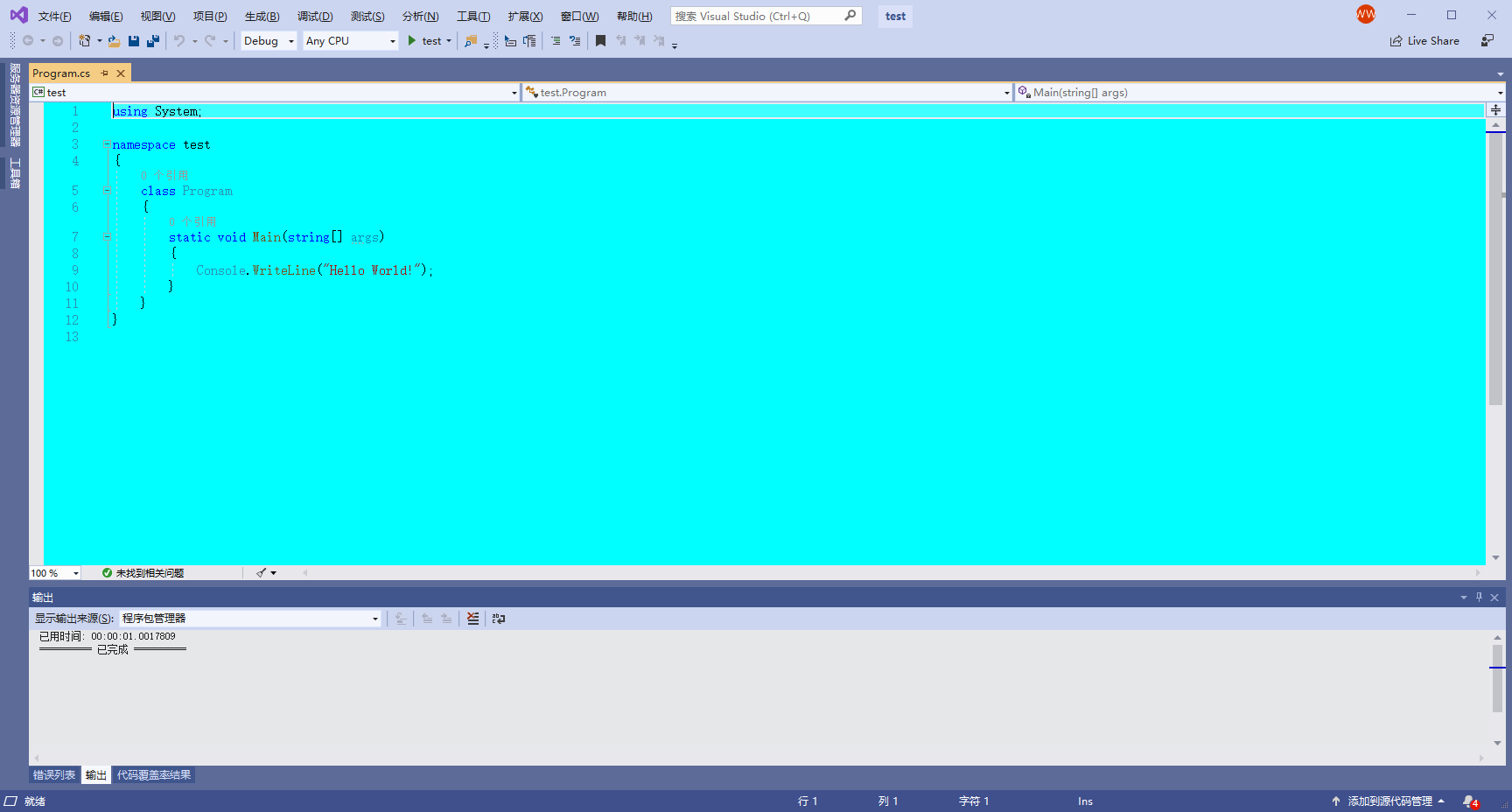
Task: Click the open file folder icon
Action: point(114,41)
